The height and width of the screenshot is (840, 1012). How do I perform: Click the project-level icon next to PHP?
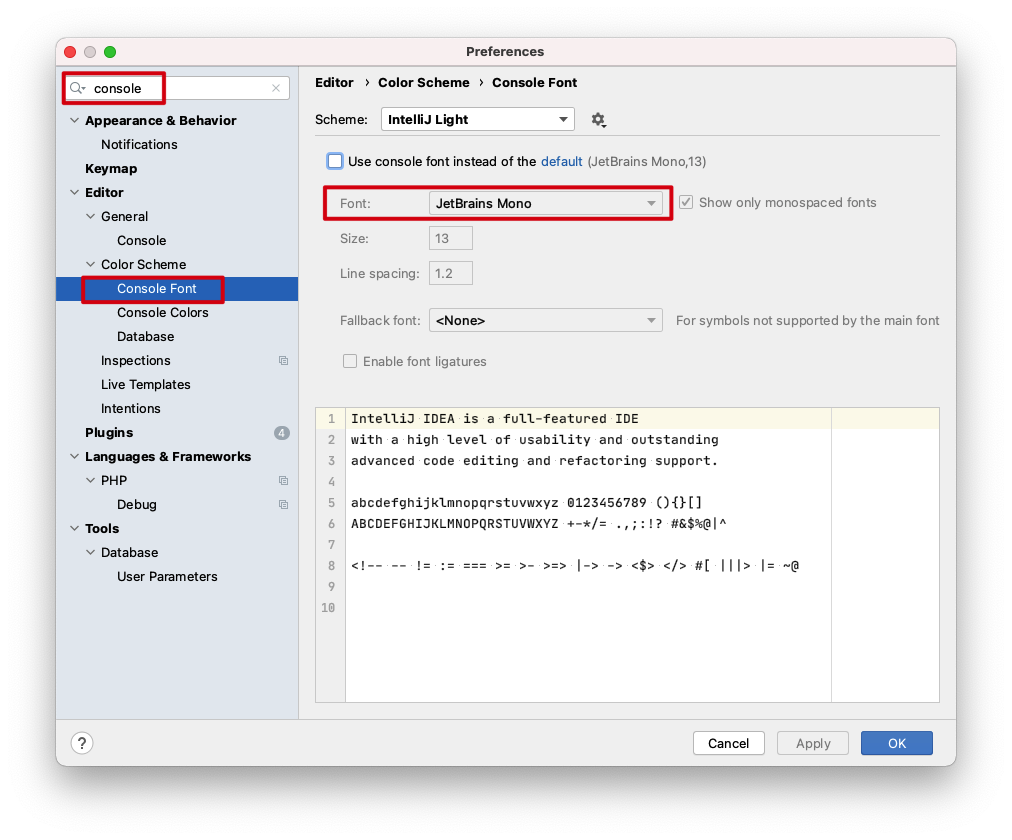click(283, 481)
